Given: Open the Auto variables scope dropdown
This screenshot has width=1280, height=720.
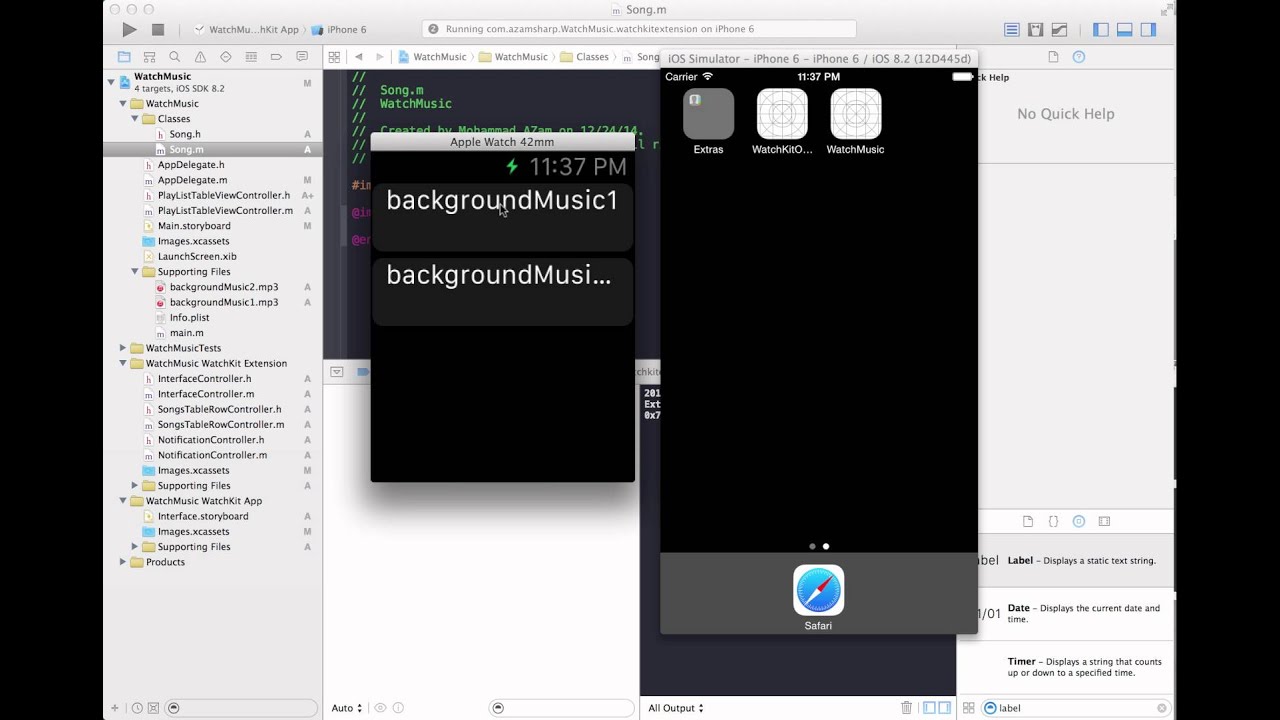Looking at the screenshot, I should coord(347,708).
